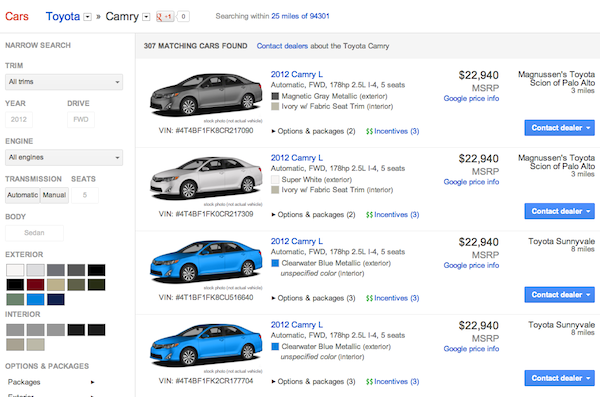Expand Options & packages for VIN ending 177704
This screenshot has width=600, height=397.
[x=313, y=382]
